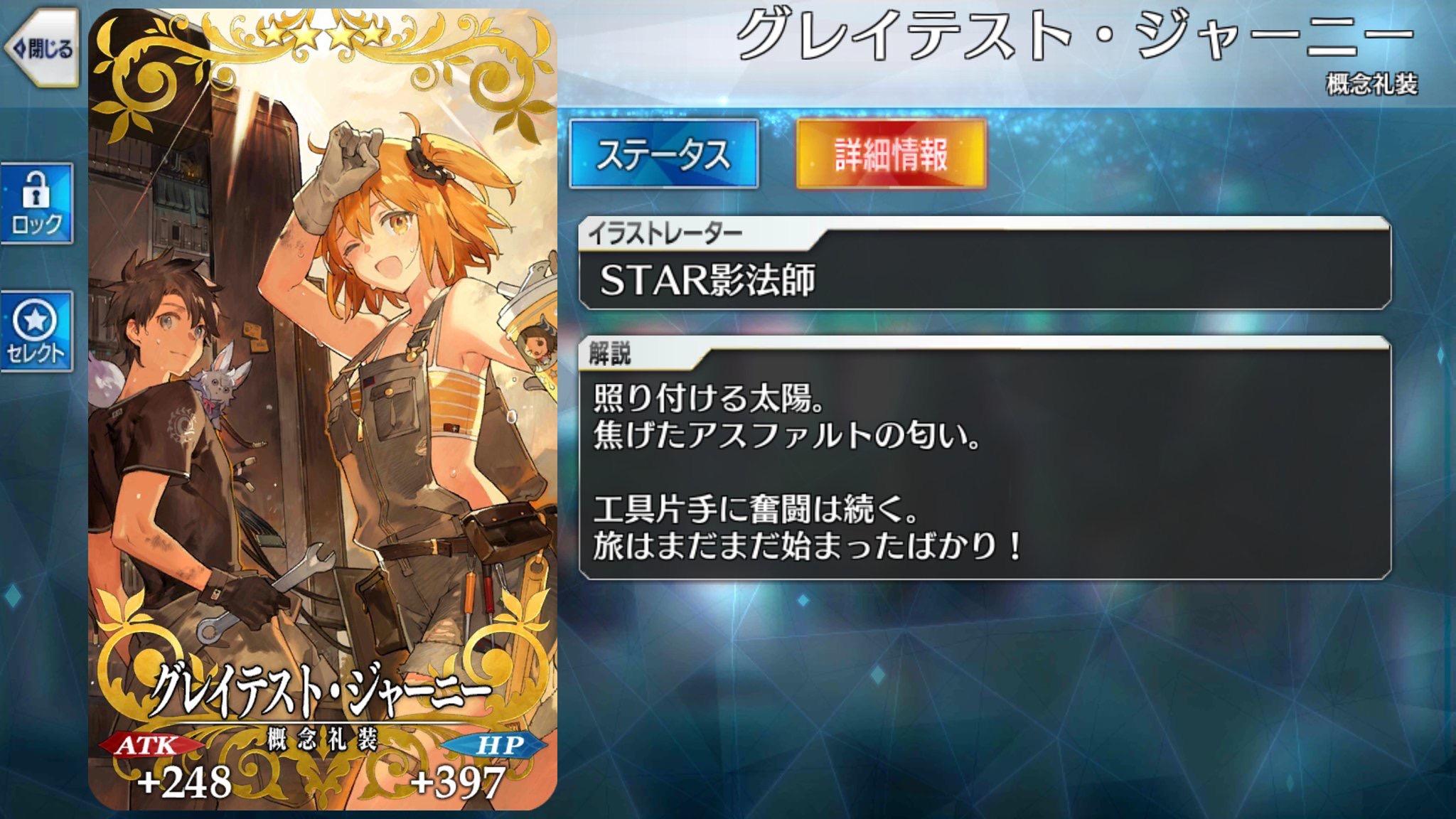The height and width of the screenshot is (819, 1456).
Task: Click the 解説 section header
Action: [610, 353]
